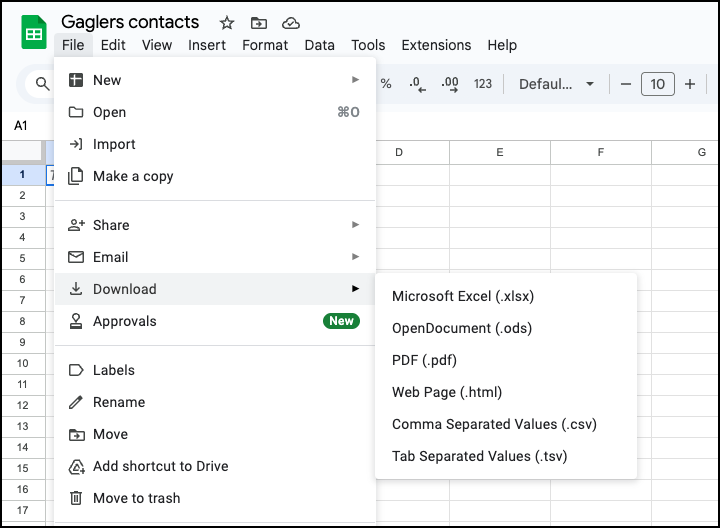Click the move-to-folder icon beside title
The height and width of the screenshot is (528, 720).
coord(259,22)
